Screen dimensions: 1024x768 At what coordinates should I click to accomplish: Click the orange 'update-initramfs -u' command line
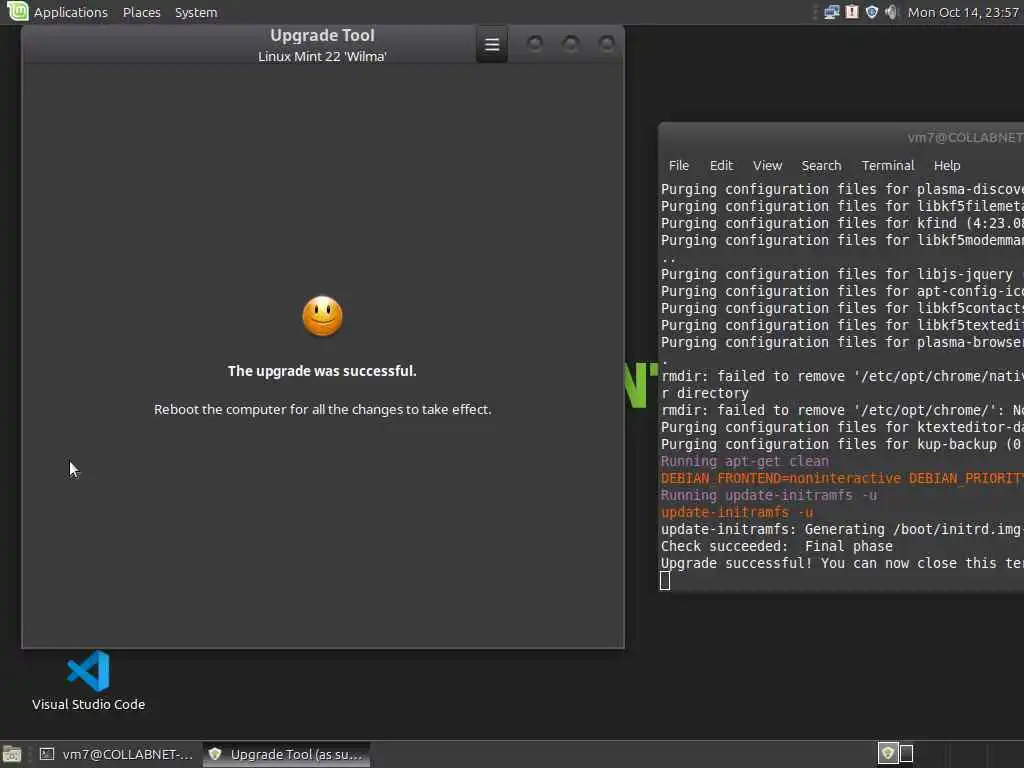(737, 512)
